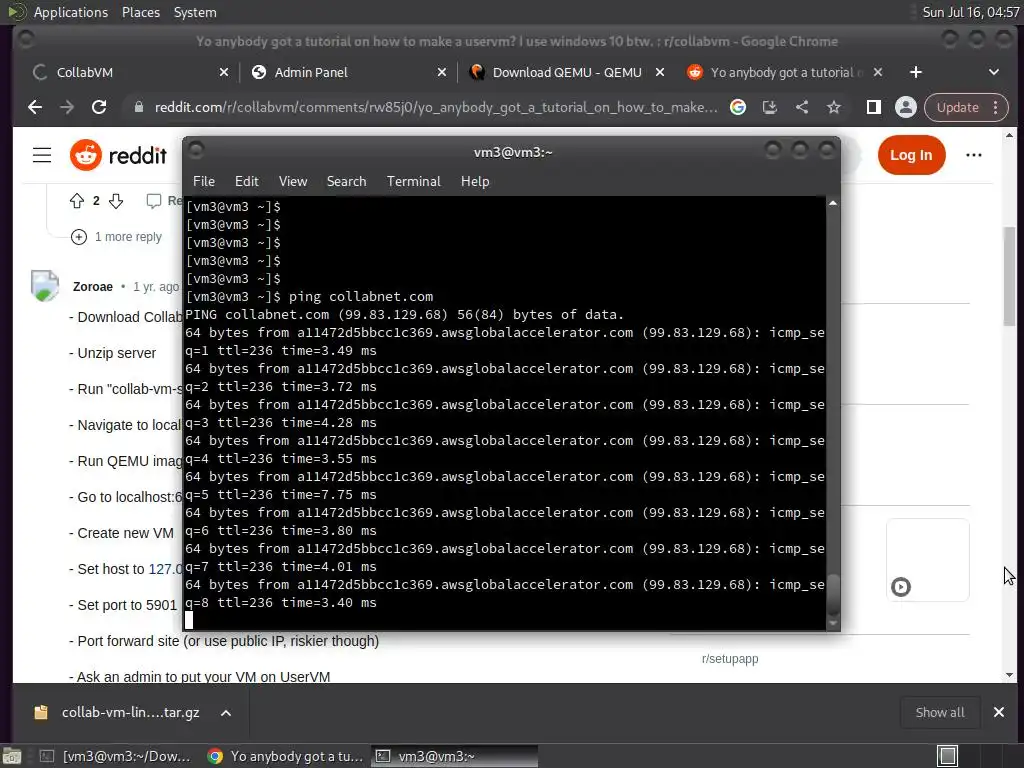Close the CollabVM tab
The width and height of the screenshot is (1024, 768).
coord(223,72)
